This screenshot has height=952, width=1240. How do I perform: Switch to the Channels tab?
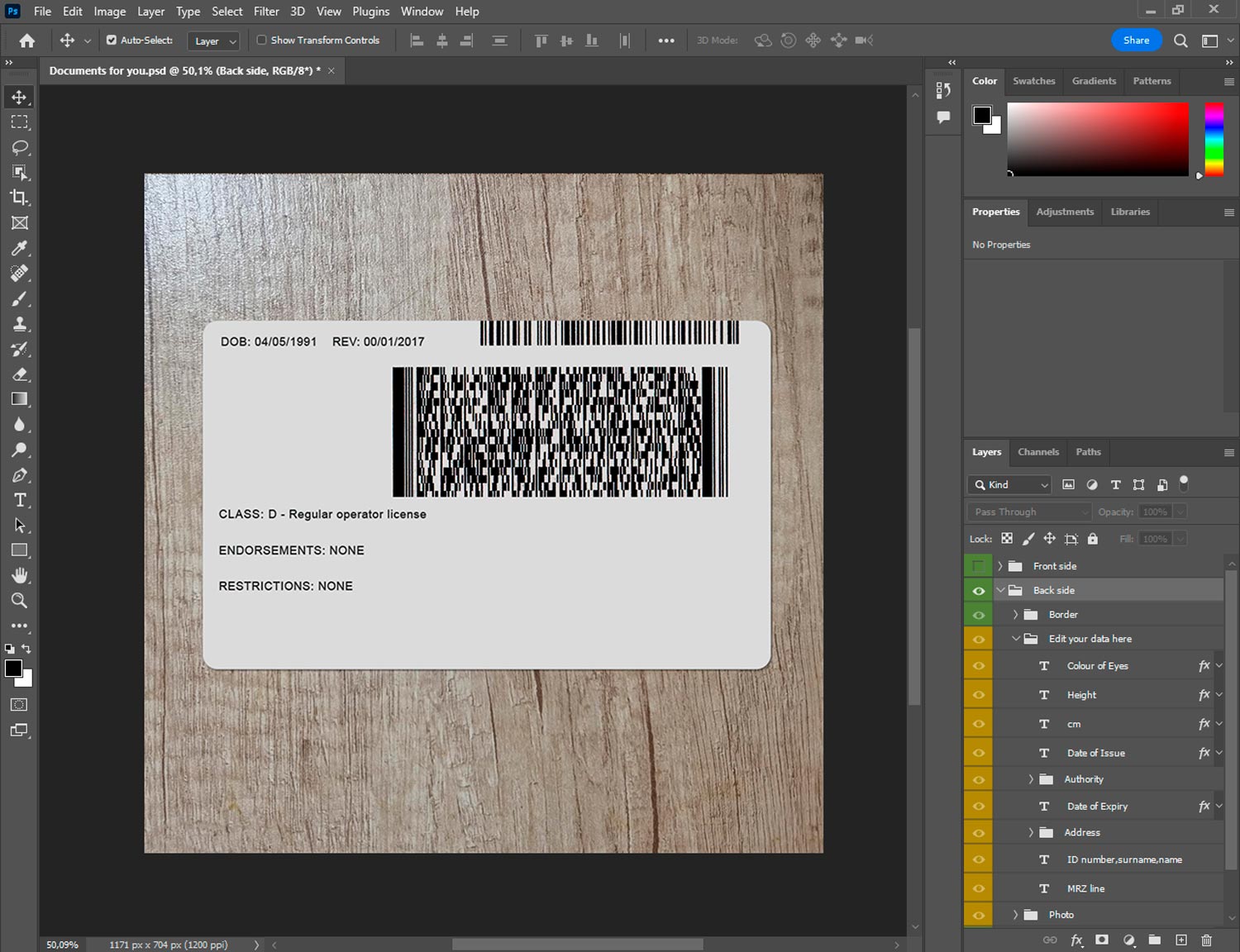click(x=1037, y=452)
